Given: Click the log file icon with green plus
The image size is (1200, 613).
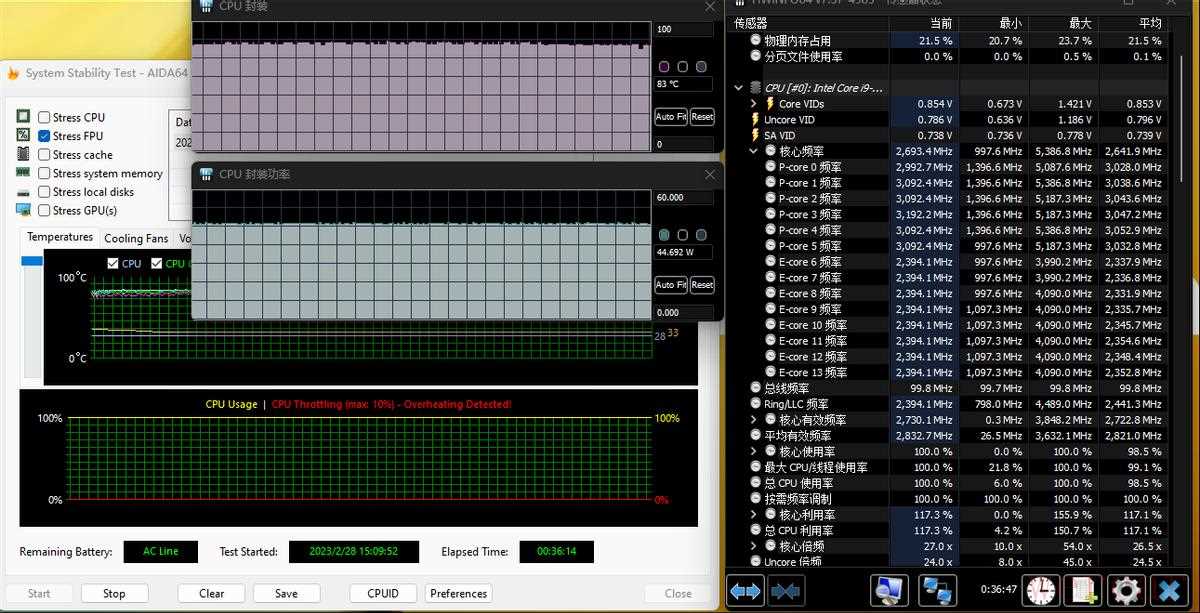Looking at the screenshot, I should [x=1083, y=591].
